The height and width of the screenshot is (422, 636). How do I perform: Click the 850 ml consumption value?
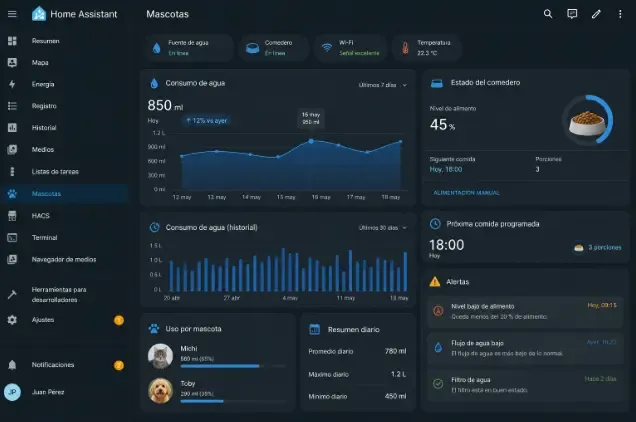point(165,106)
